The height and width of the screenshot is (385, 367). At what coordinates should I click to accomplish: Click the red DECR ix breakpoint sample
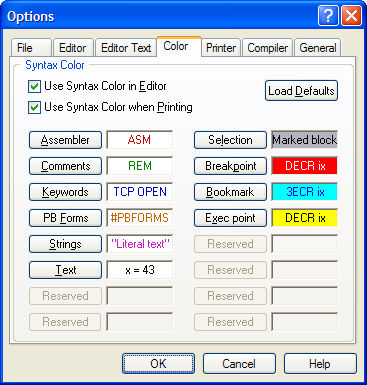[x=305, y=166]
